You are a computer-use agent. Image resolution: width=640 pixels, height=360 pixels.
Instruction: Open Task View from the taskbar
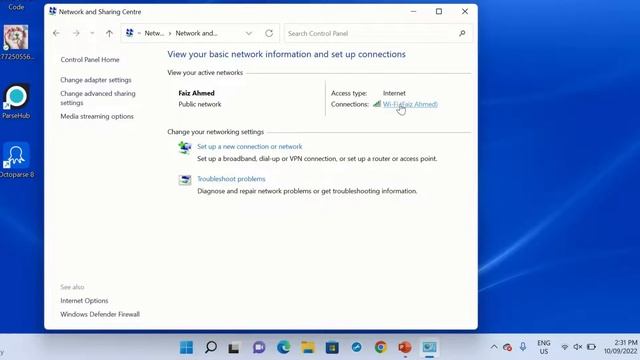point(234,347)
